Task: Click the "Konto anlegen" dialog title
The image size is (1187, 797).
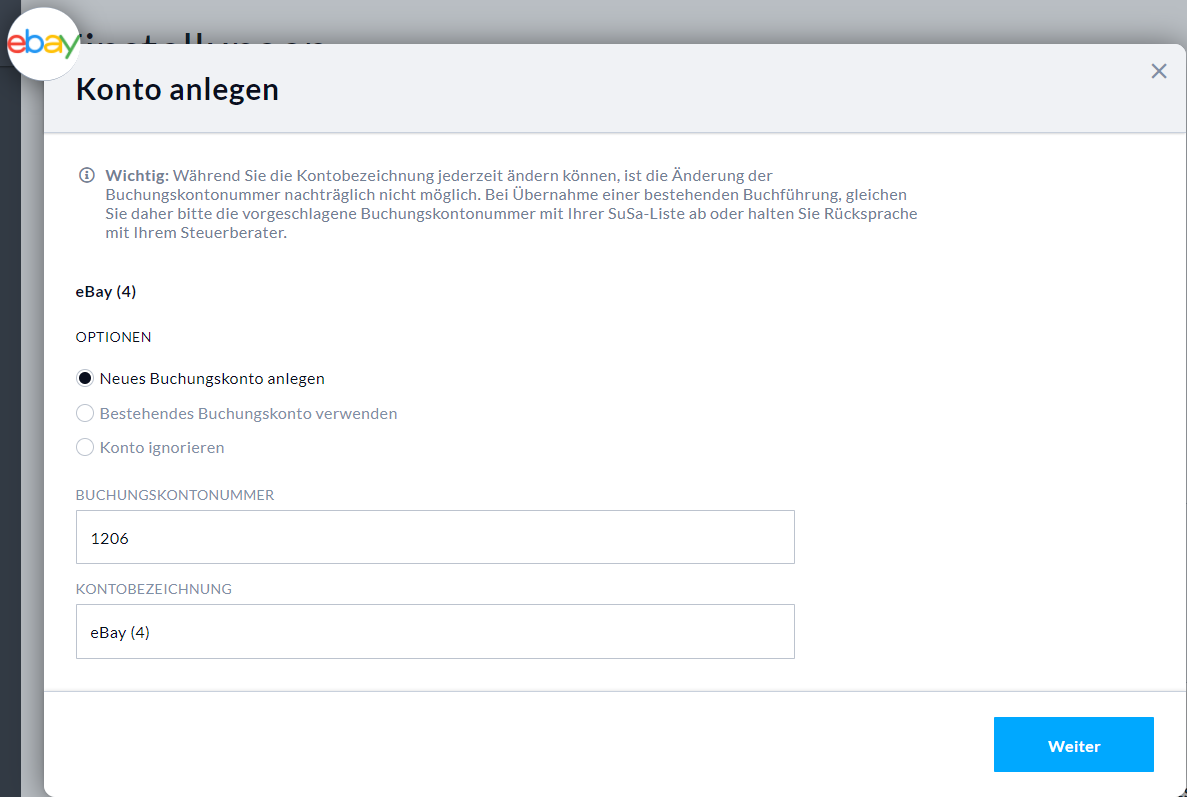Action: 177,89
